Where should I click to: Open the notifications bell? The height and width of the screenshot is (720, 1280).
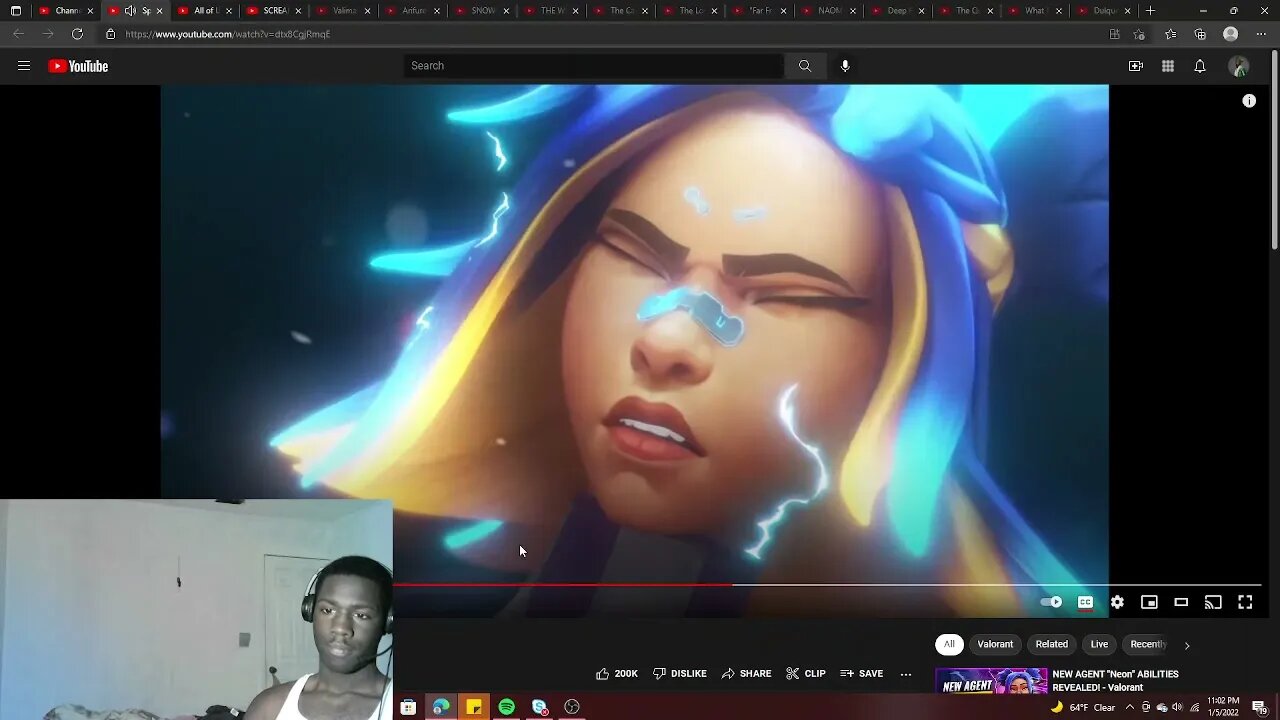[1200, 66]
